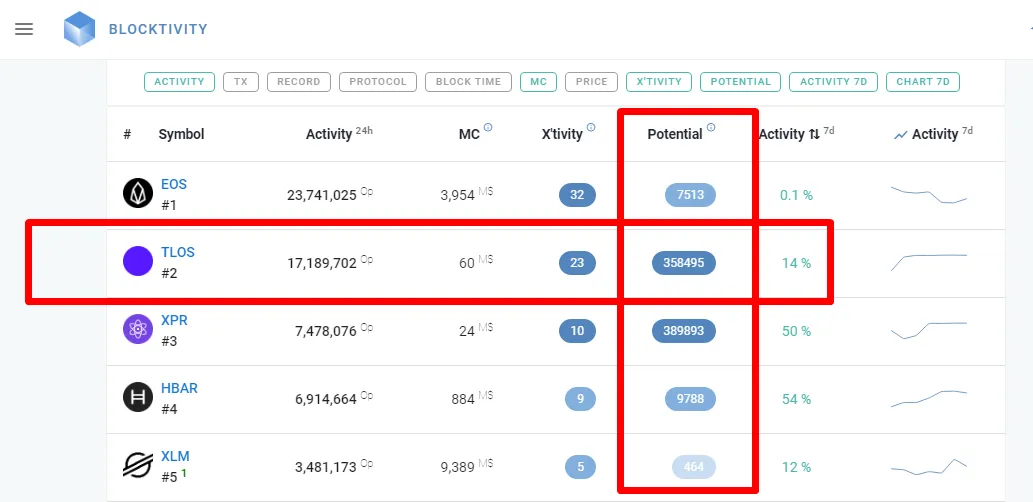Click TLOS potential badge 358495
Screen dimensions: 1033x502
pyautogui.click(x=684, y=263)
